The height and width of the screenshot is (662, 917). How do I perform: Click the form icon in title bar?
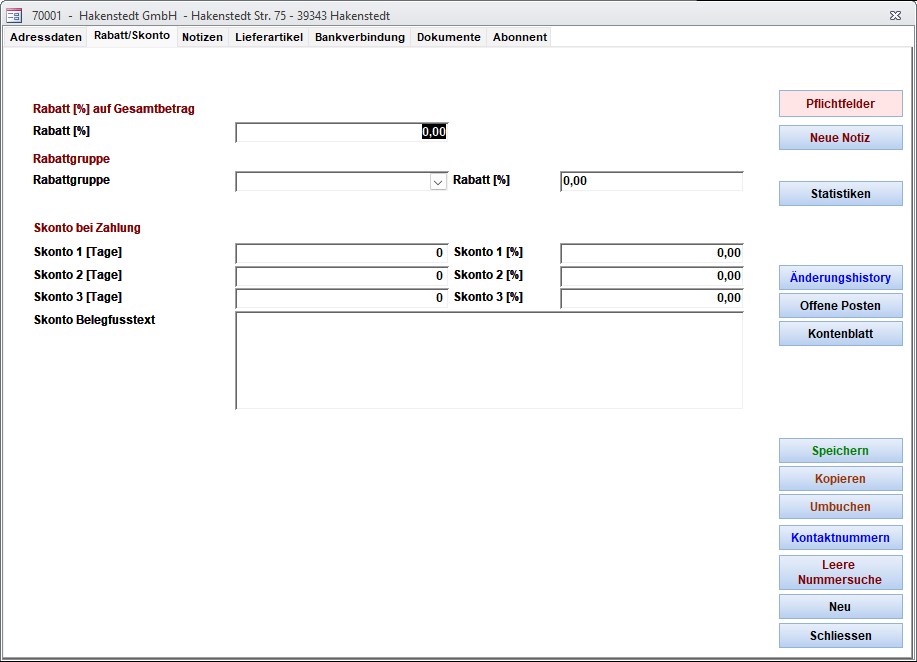pos(14,16)
